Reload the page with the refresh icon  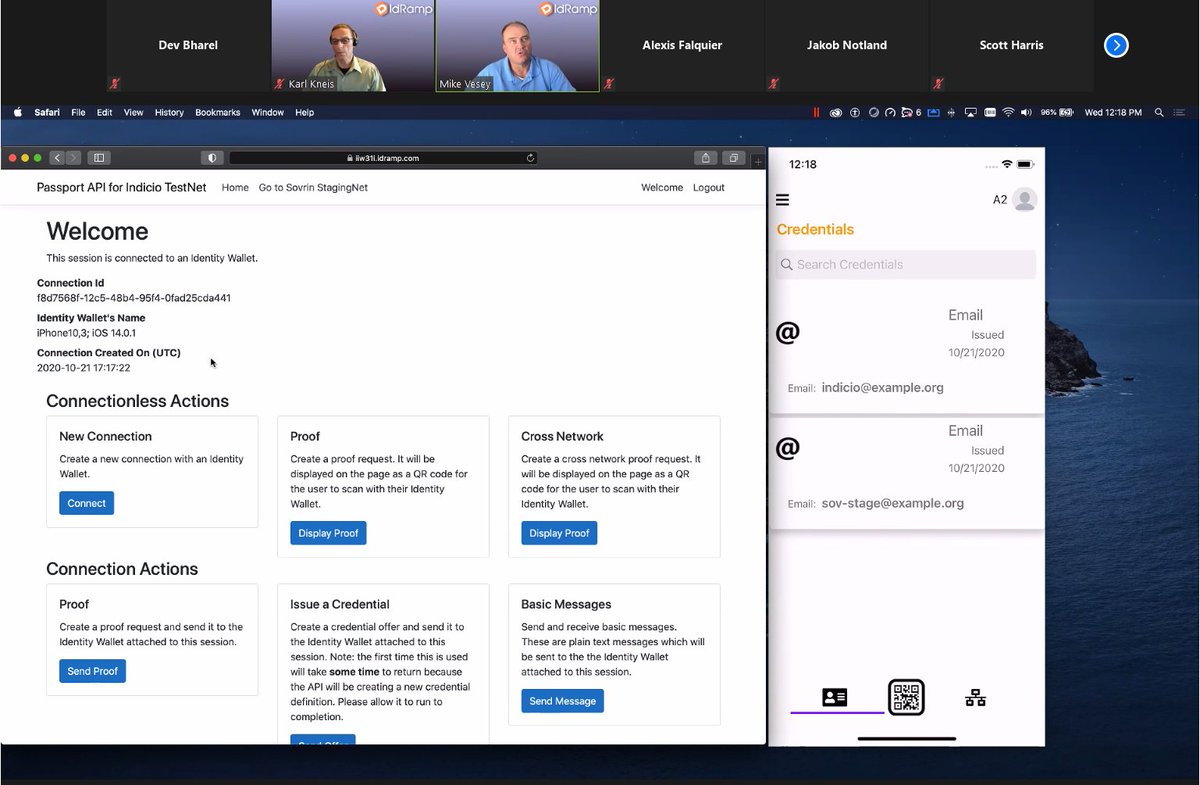[x=530, y=158]
